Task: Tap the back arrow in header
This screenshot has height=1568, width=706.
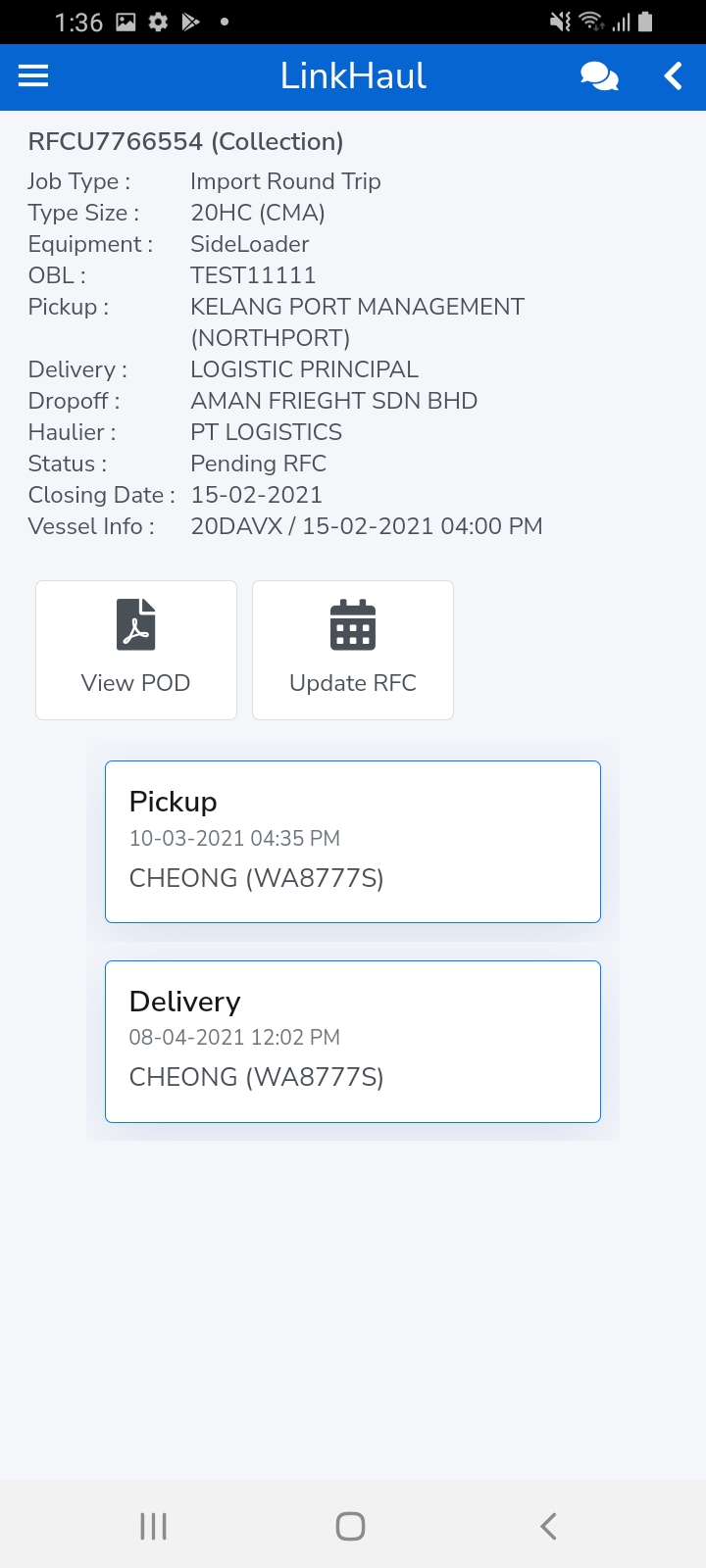Action: pos(673,76)
